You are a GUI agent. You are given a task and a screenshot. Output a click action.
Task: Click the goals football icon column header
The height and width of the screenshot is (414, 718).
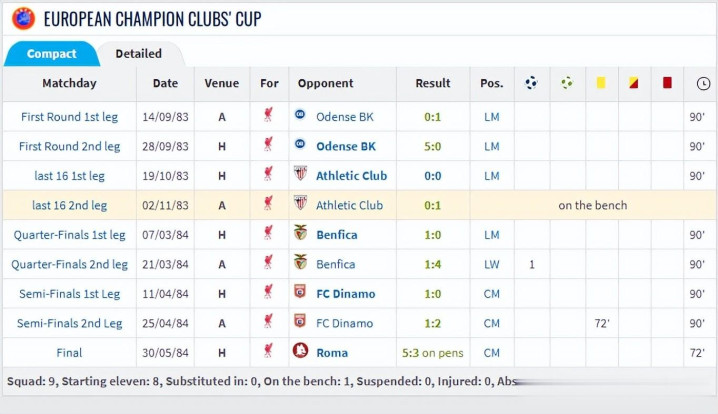coord(531,83)
